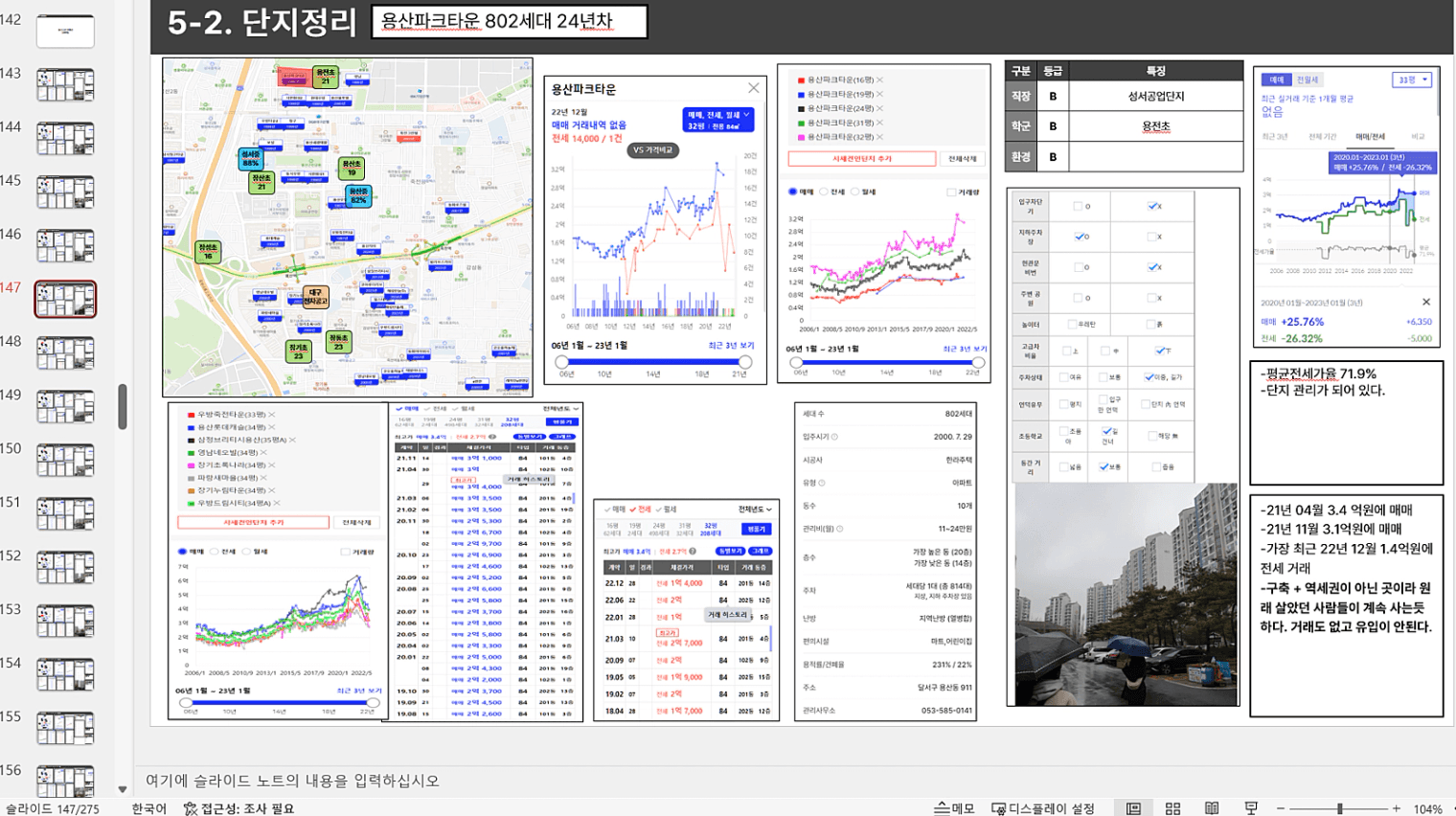The image size is (1456, 816).
Task: Open the 매매, 전세, 월세 32평 dropdown
Action: (717, 120)
